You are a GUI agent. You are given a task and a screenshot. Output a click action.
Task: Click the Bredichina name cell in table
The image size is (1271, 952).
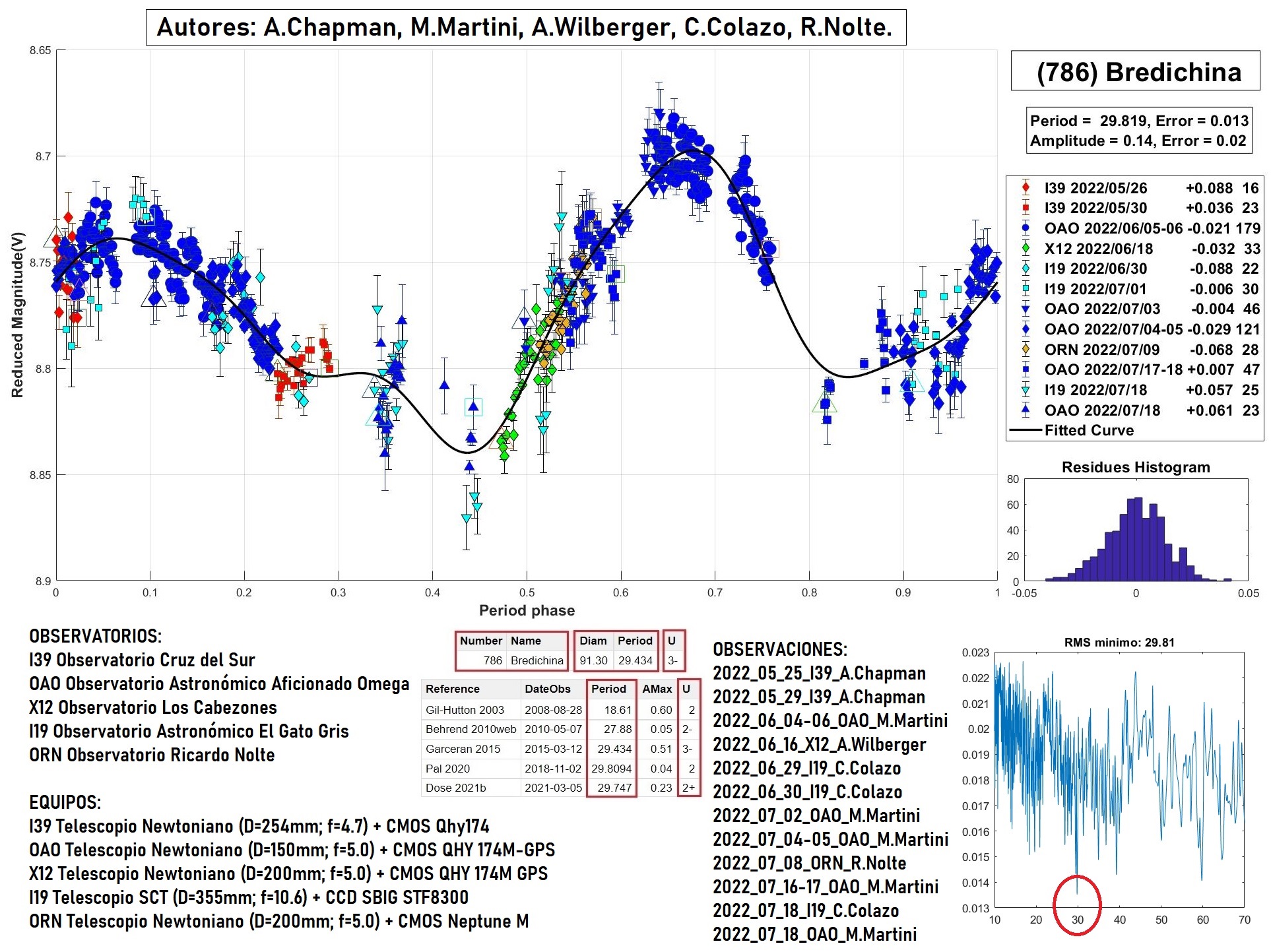point(537,660)
